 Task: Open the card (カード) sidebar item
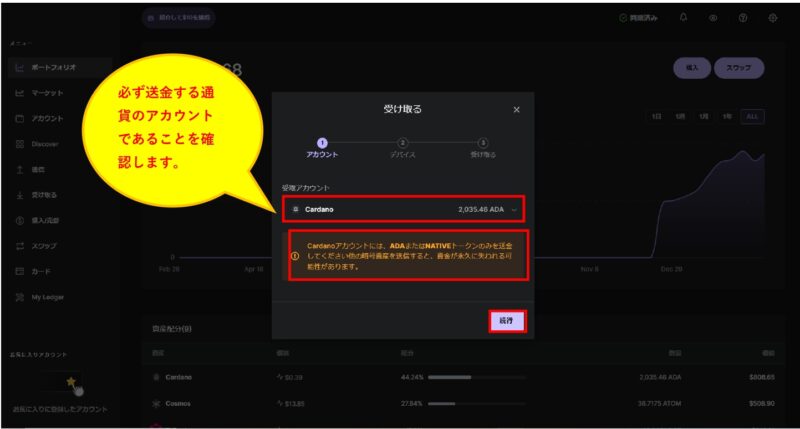pyautogui.click(x=42, y=271)
